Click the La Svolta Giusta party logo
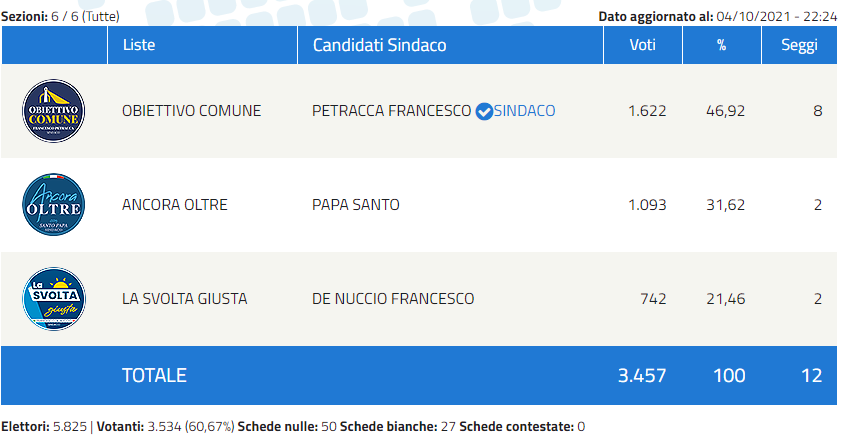841x446 pixels. click(x=54, y=298)
